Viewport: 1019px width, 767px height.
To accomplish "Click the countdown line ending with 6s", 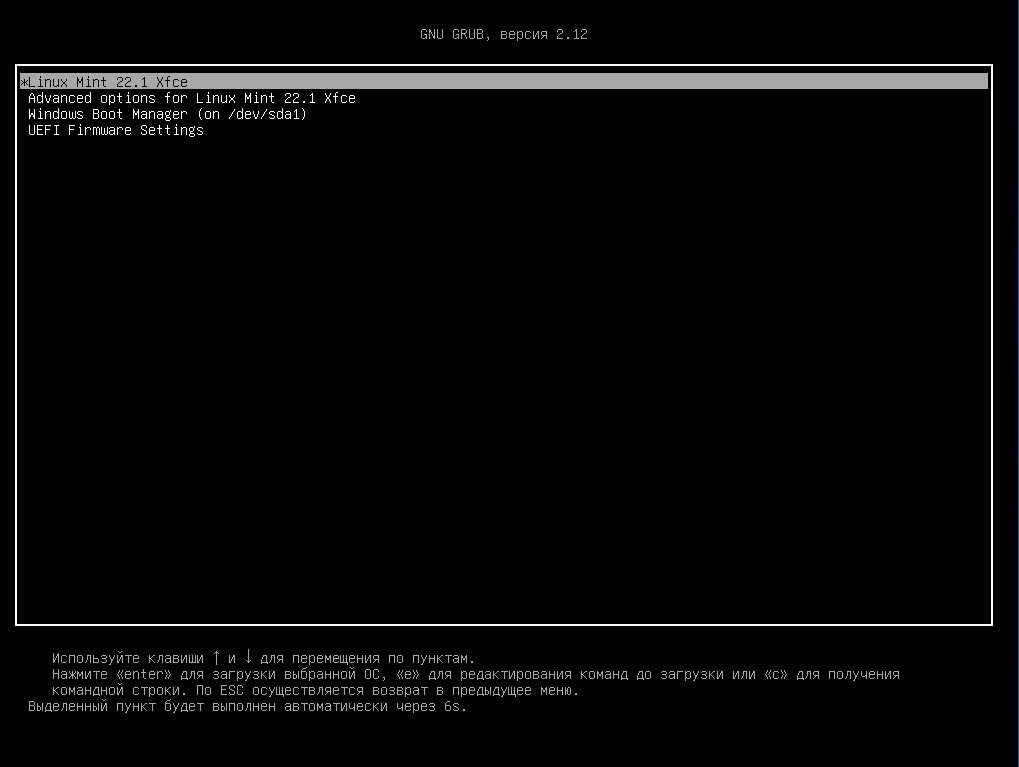I will click(248, 707).
